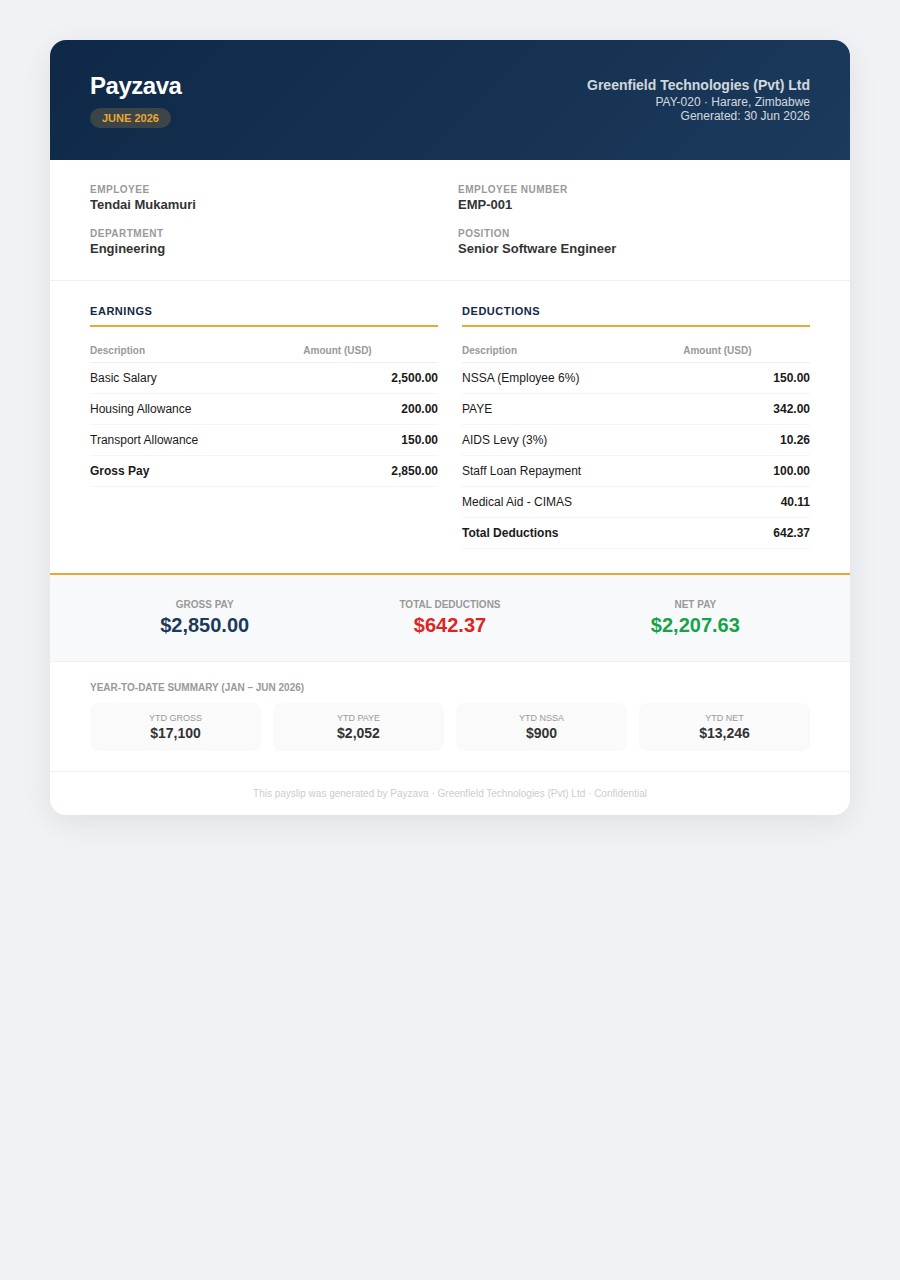Click the YTD Gross $17,100 card
This screenshot has height=1280, width=900.
(x=175, y=727)
